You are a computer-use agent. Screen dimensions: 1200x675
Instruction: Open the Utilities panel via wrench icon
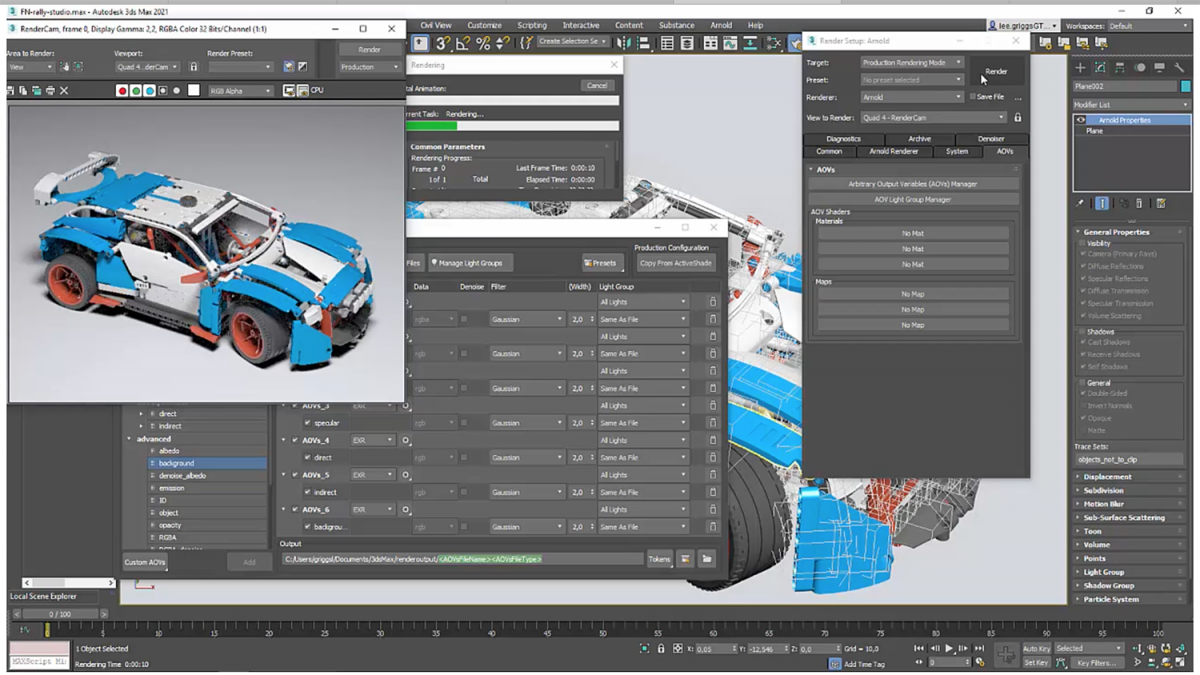1180,67
